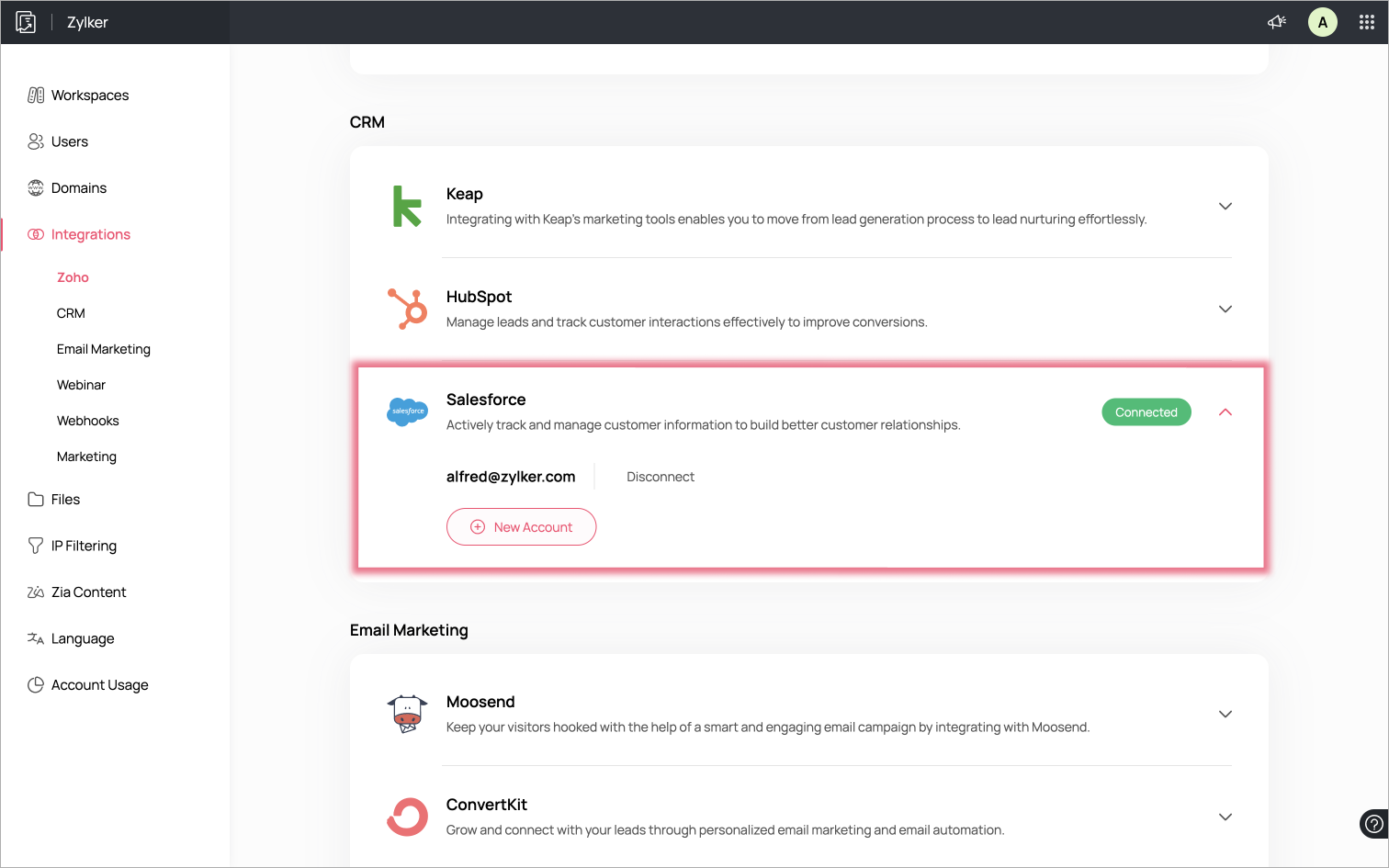Open the apps grid launcher icon

[x=1367, y=22]
